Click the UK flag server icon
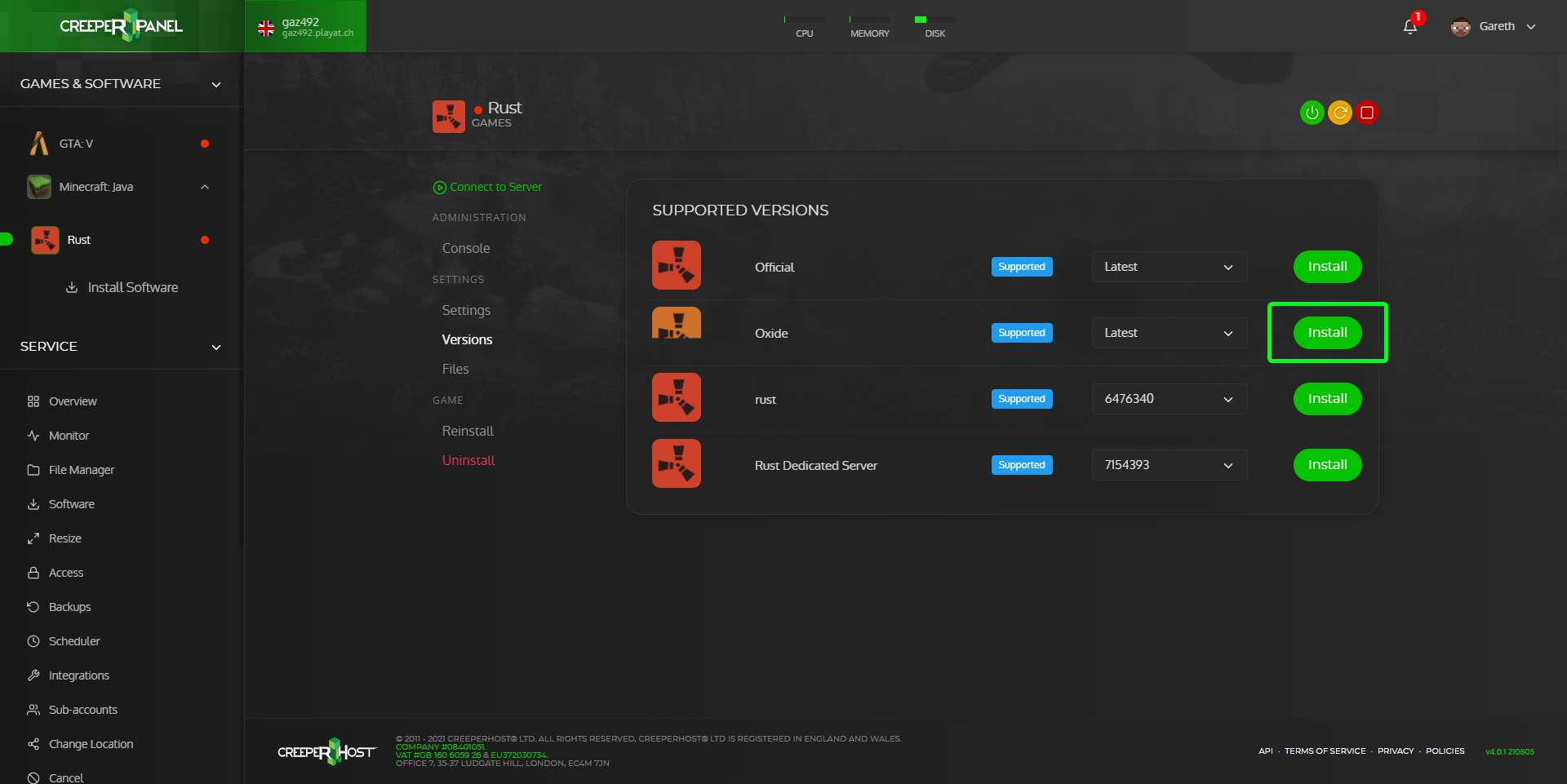Viewport: 1567px width, 784px height. point(266,28)
